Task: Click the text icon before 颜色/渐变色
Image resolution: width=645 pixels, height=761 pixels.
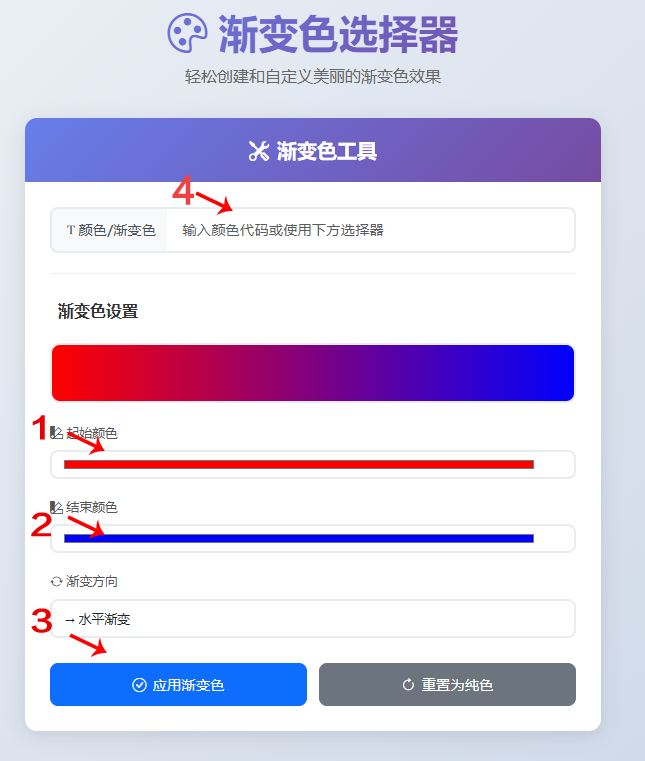Action: 70,230
